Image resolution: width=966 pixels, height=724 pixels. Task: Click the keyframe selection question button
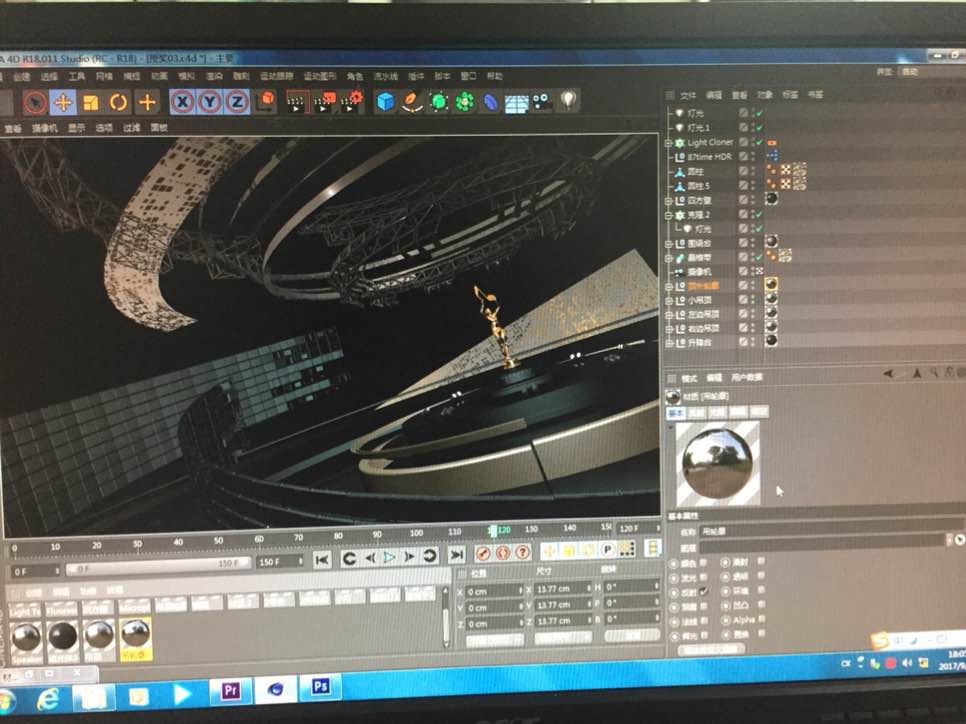tap(522, 552)
